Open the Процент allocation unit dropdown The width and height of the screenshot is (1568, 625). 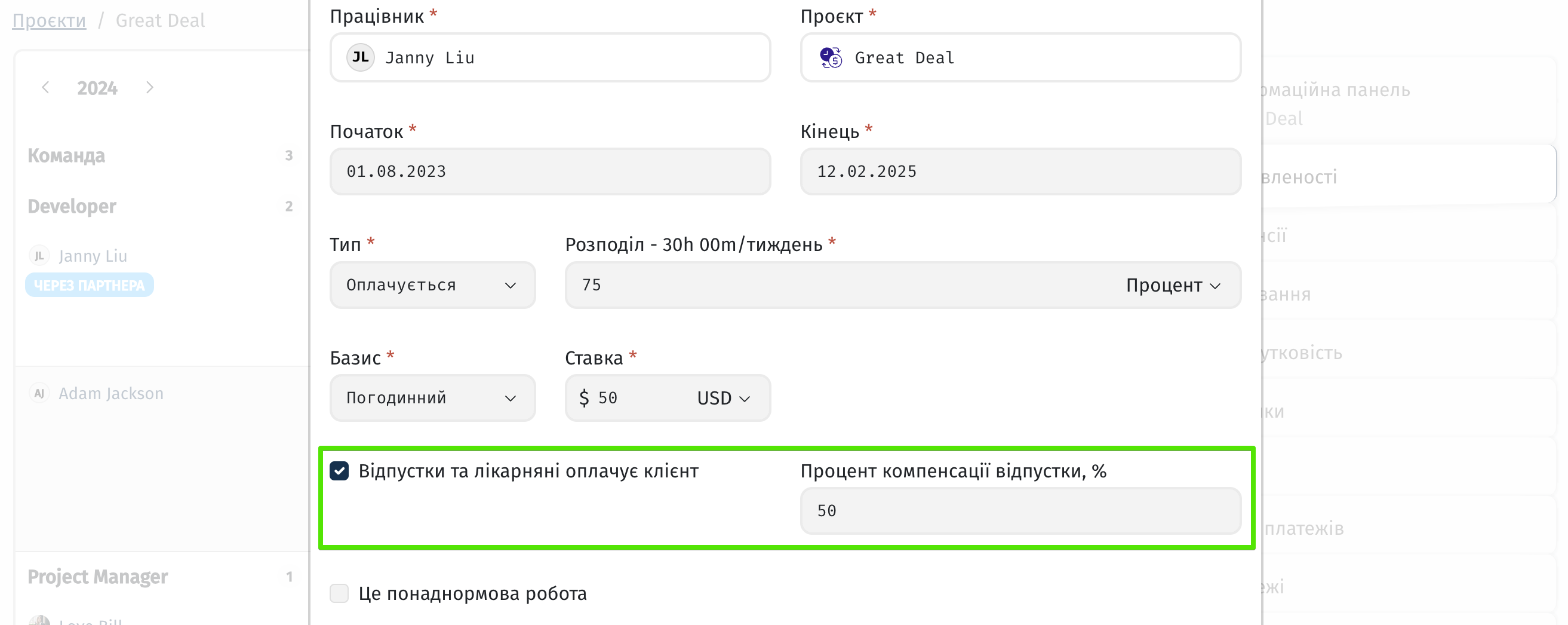coord(1172,285)
